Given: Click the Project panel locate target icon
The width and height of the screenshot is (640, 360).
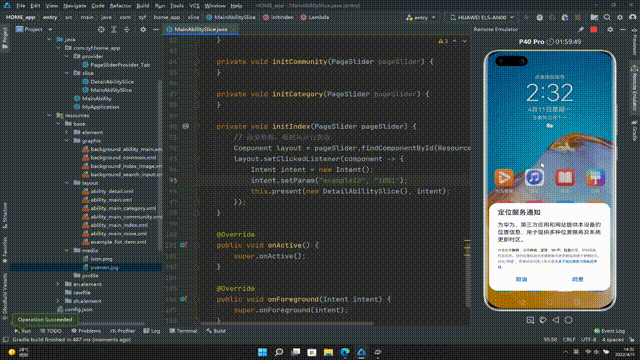Looking at the screenshot, I should [x=101, y=29].
